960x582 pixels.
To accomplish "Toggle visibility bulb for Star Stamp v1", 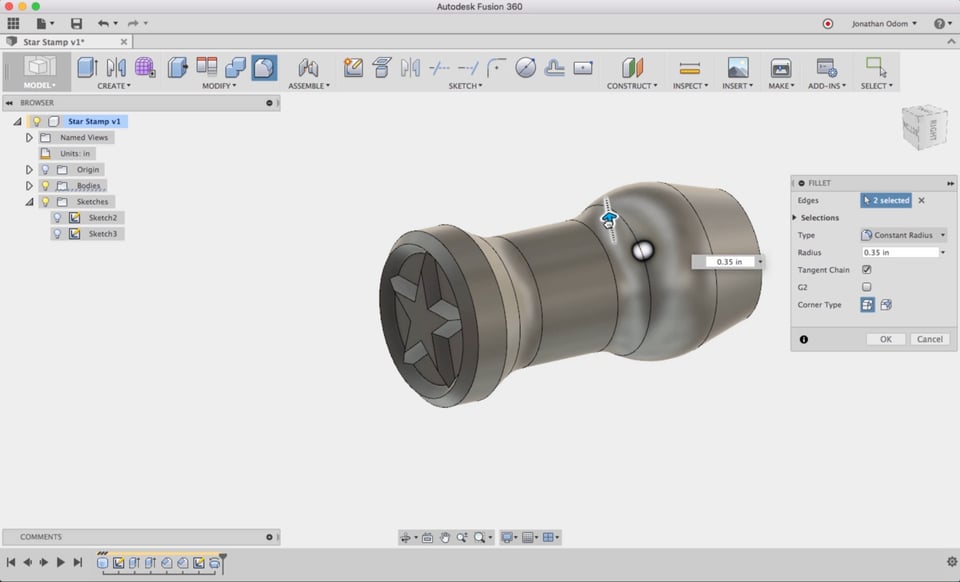I will click(37, 121).
